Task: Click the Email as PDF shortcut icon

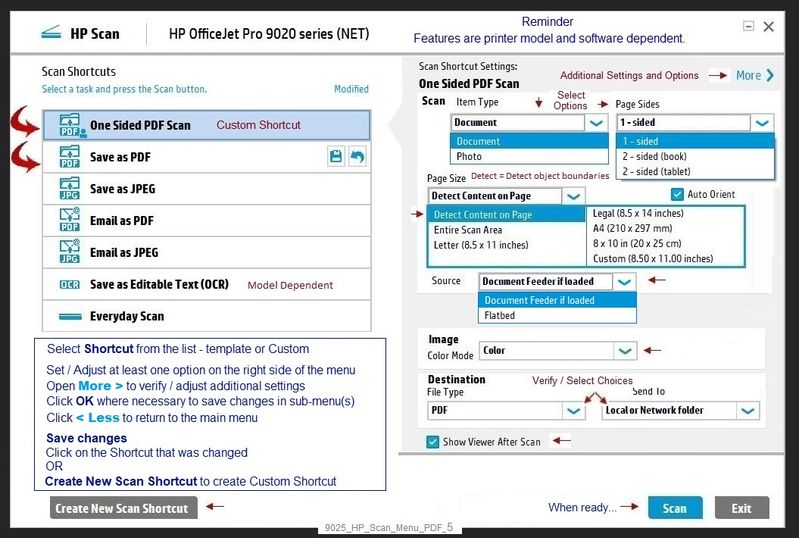Action: [x=69, y=220]
